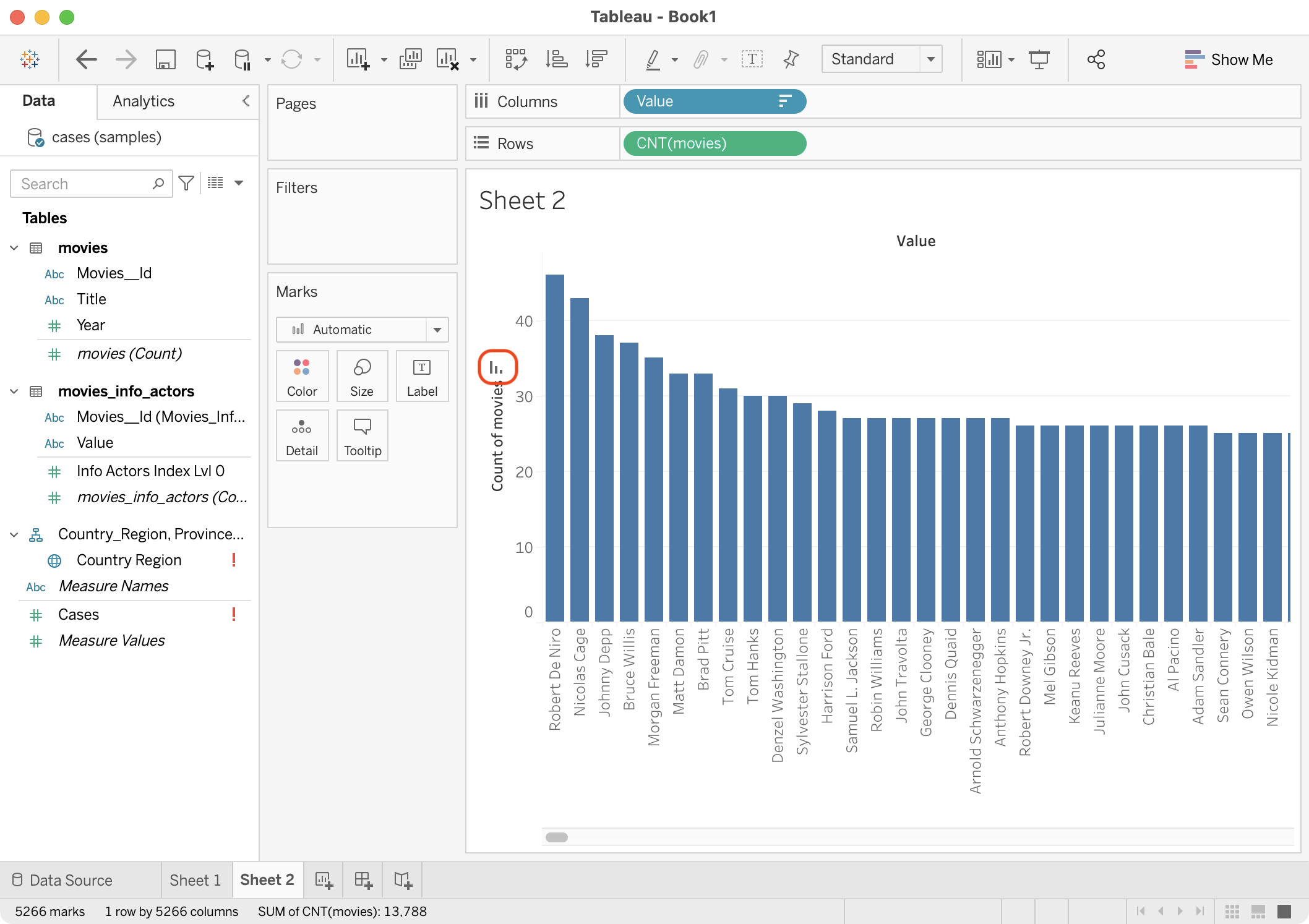Click the Label button in Marks
This screenshot has width=1309, height=924.
pyautogui.click(x=422, y=377)
